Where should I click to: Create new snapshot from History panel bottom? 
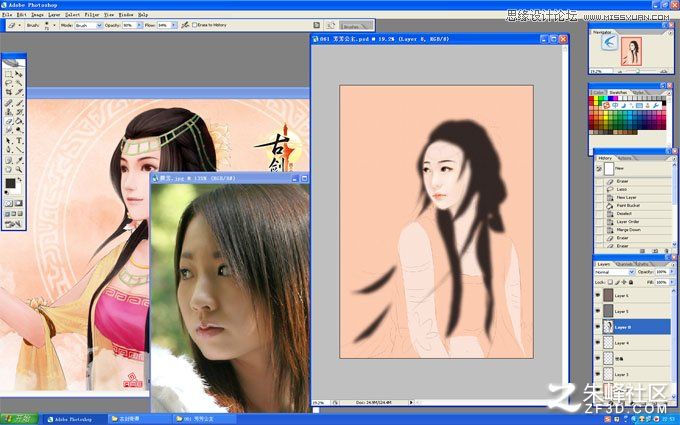point(655,251)
